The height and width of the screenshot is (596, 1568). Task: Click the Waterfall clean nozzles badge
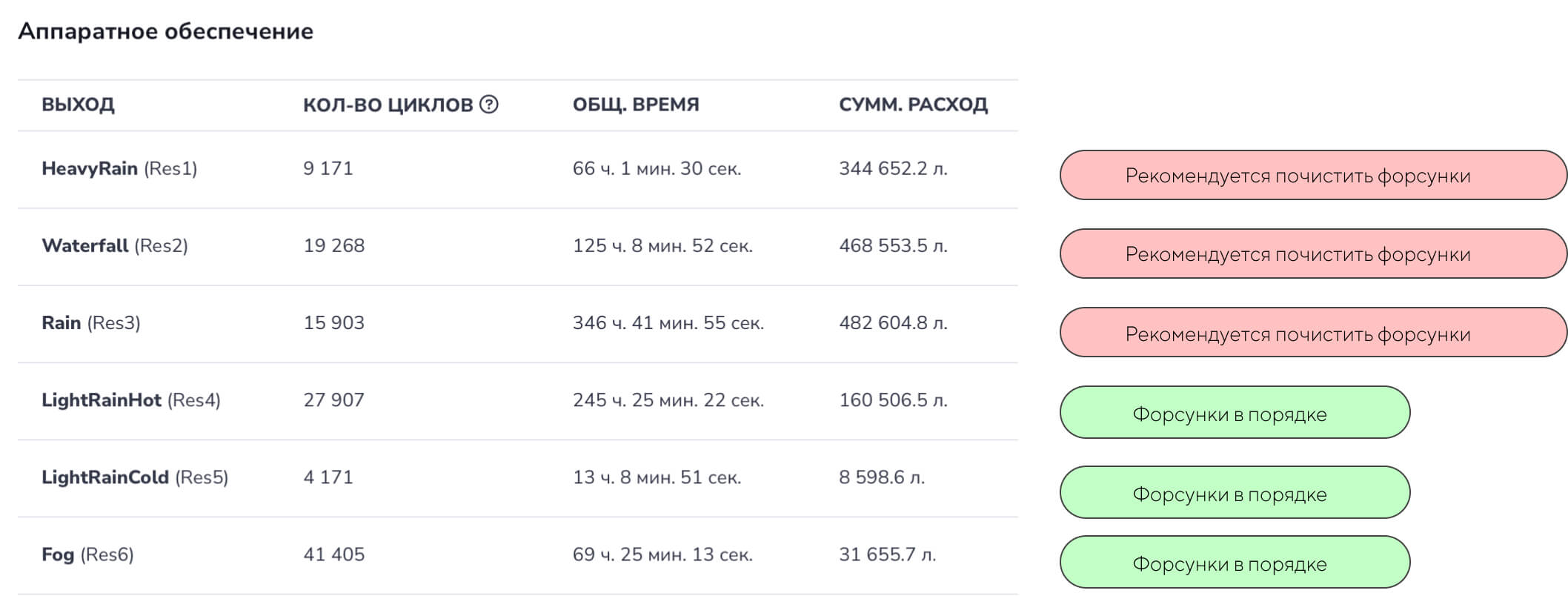(1312, 254)
